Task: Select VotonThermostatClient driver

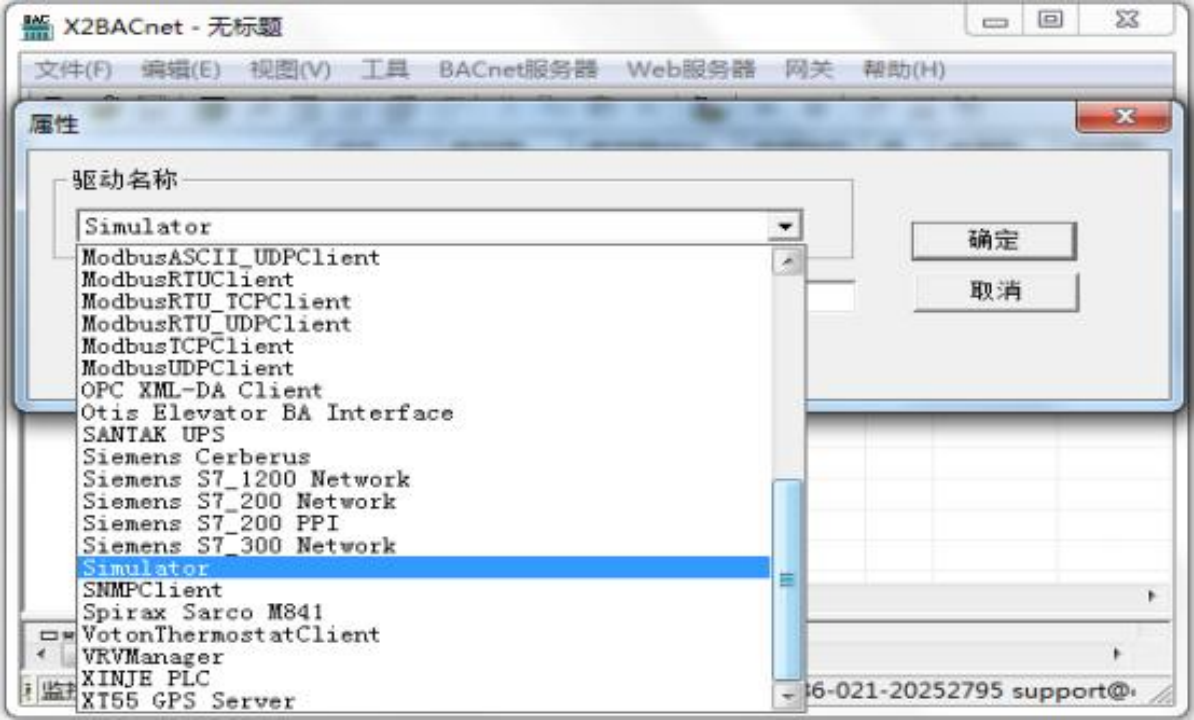Action: click(x=425, y=634)
